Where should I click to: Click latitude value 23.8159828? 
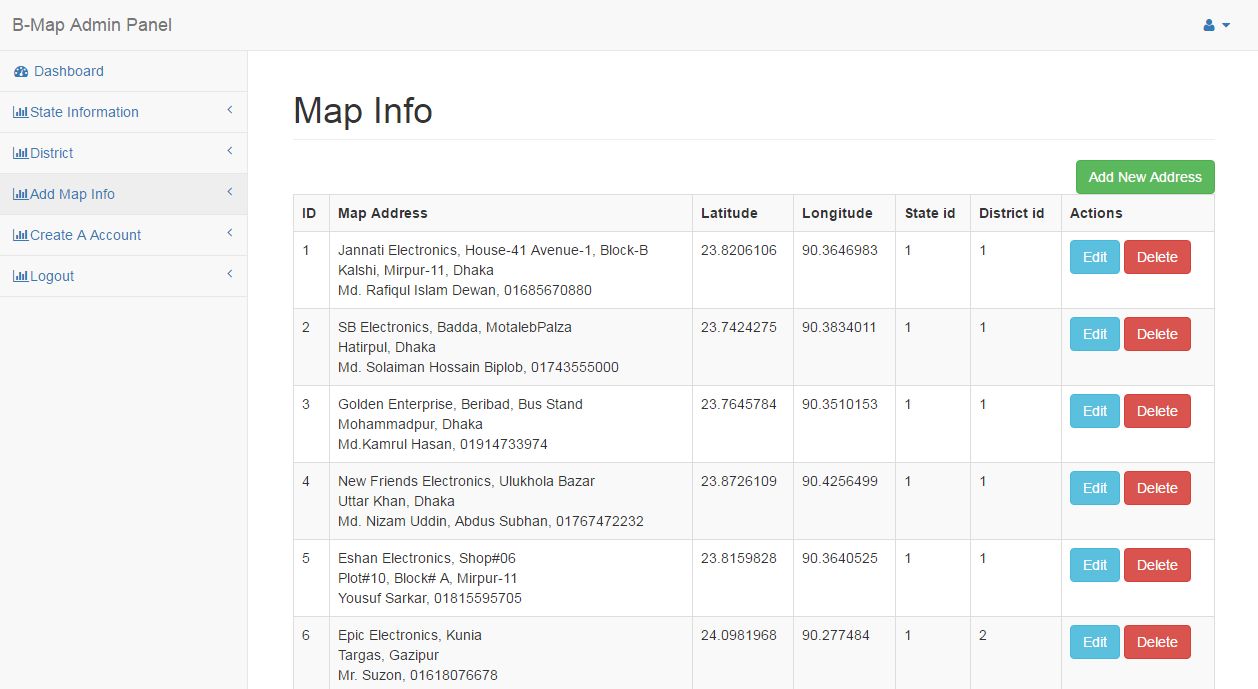tap(739, 558)
